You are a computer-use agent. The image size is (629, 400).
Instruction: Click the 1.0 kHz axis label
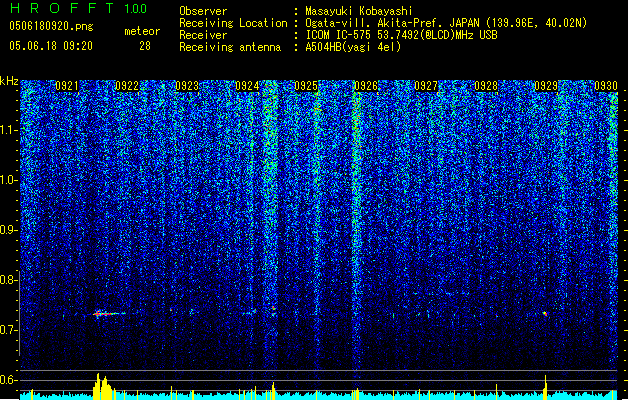tap(9, 180)
